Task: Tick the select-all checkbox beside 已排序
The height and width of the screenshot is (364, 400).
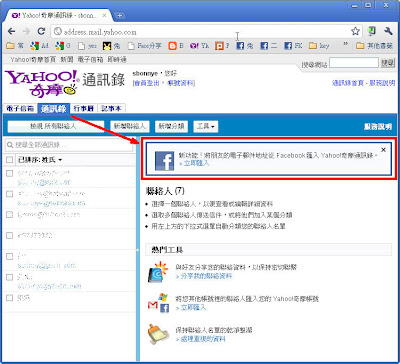Action: 10,160
